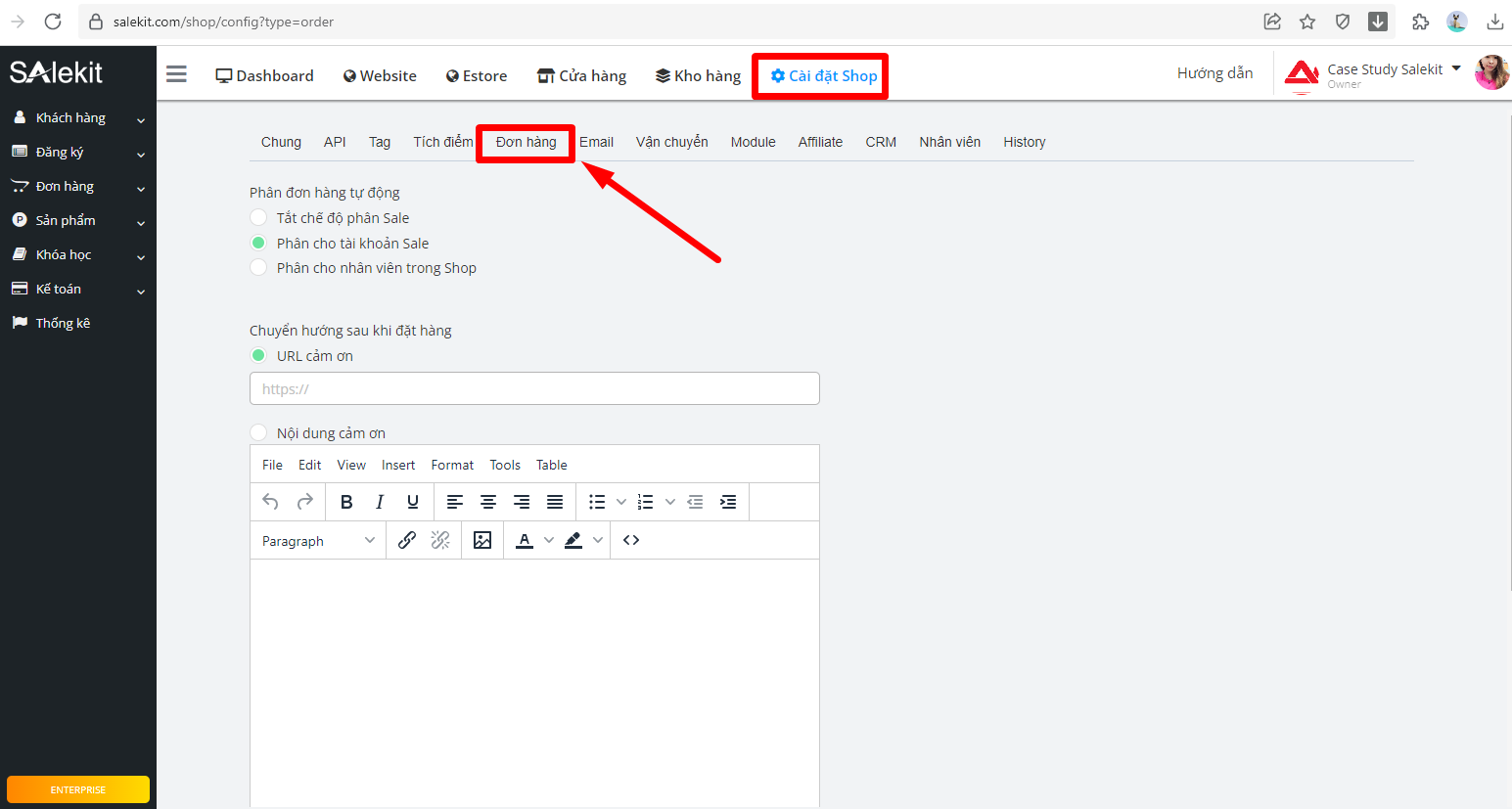Focus the thank-you URL https:// field

click(x=534, y=388)
